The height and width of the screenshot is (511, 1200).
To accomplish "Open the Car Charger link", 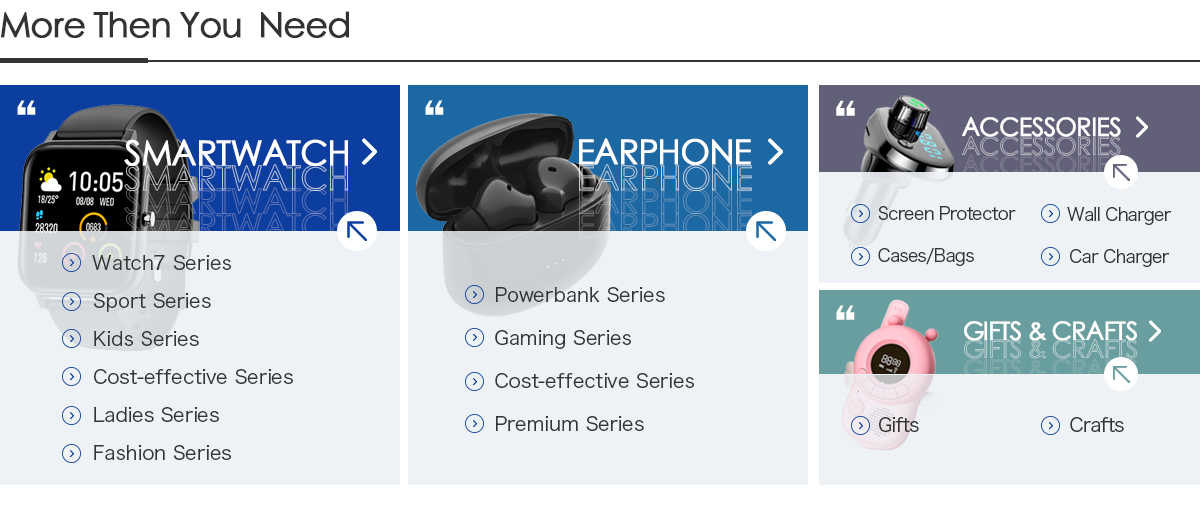I will coord(1118,257).
